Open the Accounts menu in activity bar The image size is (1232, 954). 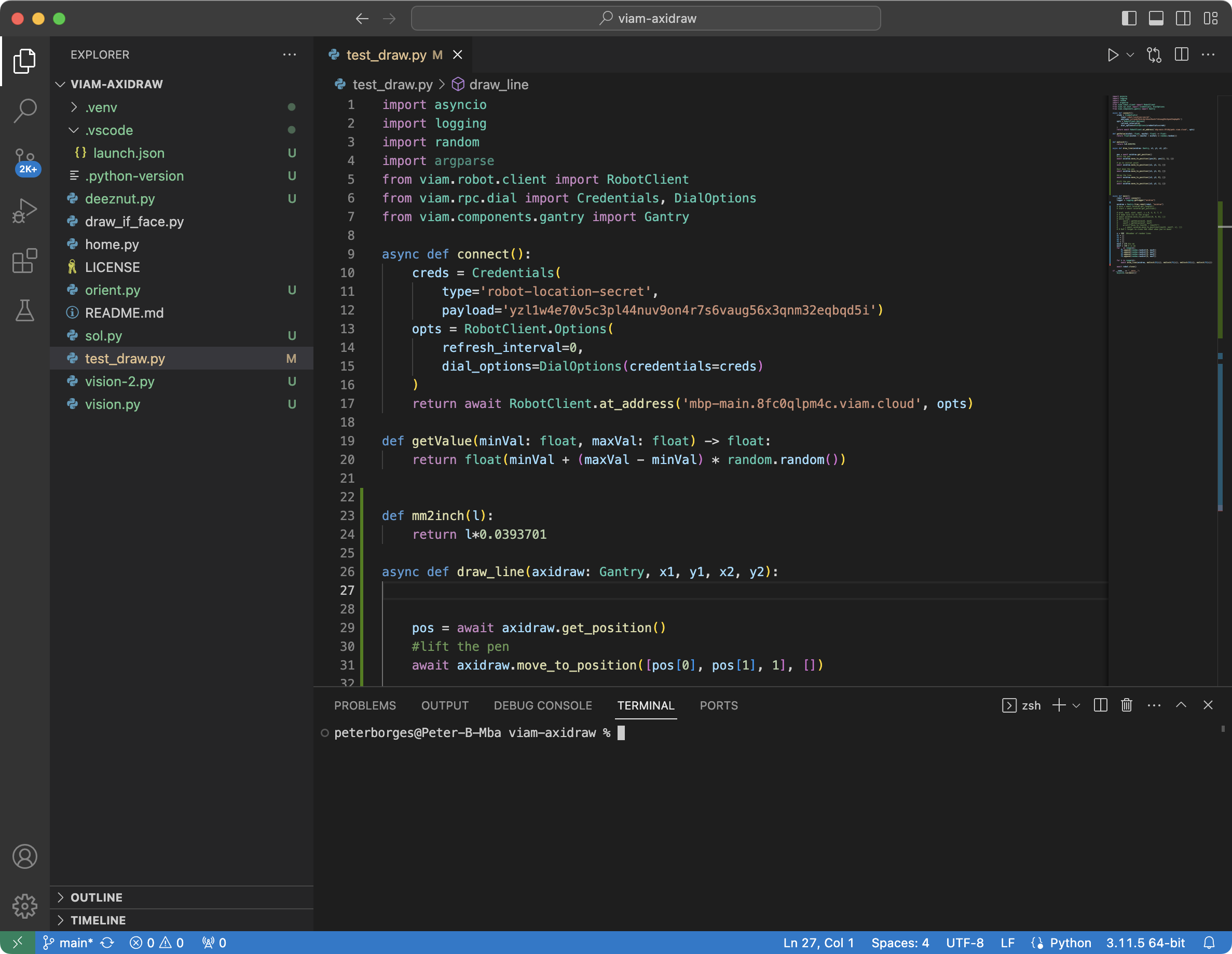pos(25,856)
